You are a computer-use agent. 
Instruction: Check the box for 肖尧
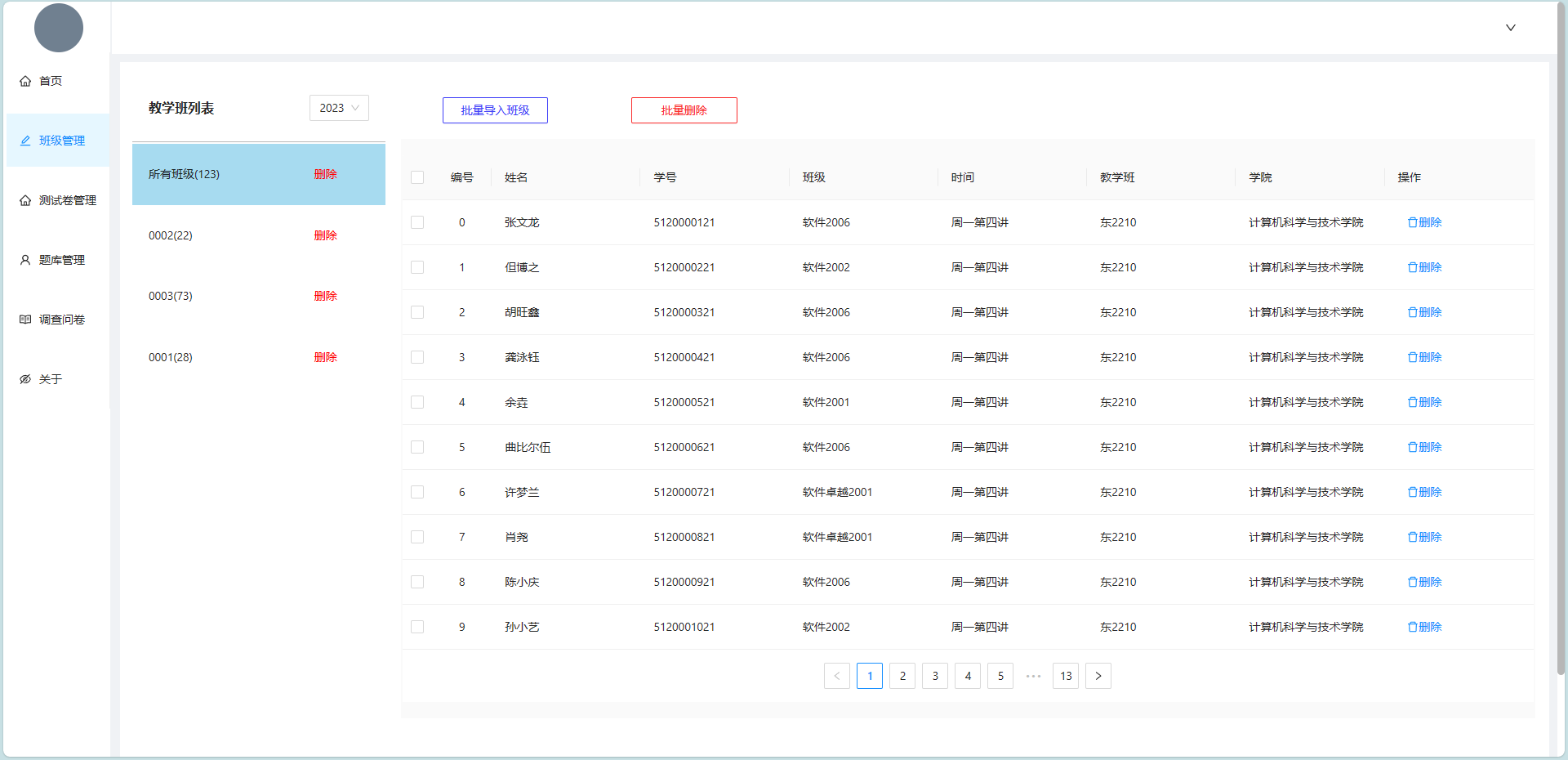point(417,537)
